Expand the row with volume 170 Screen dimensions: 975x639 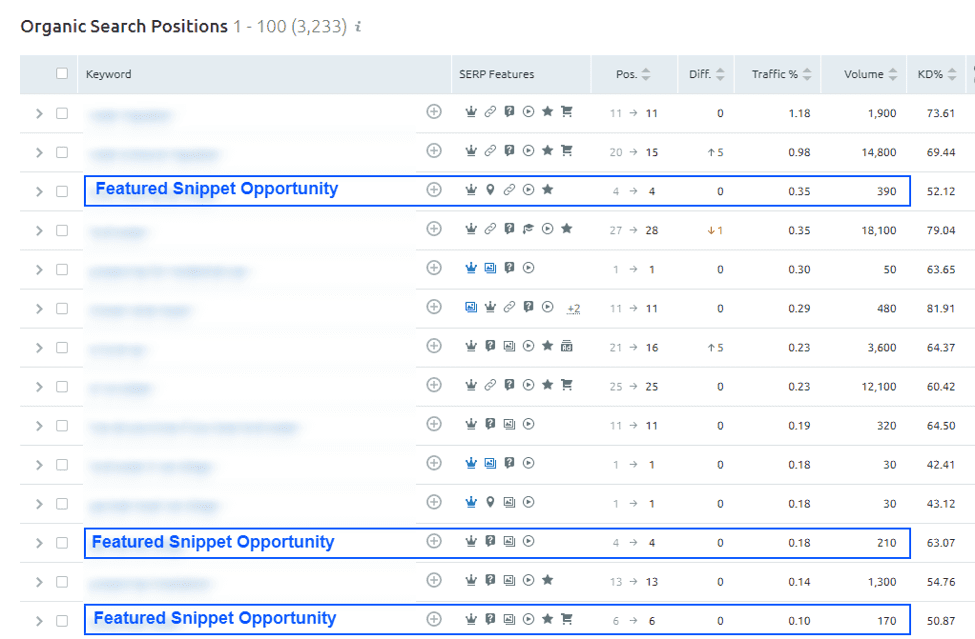point(39,621)
